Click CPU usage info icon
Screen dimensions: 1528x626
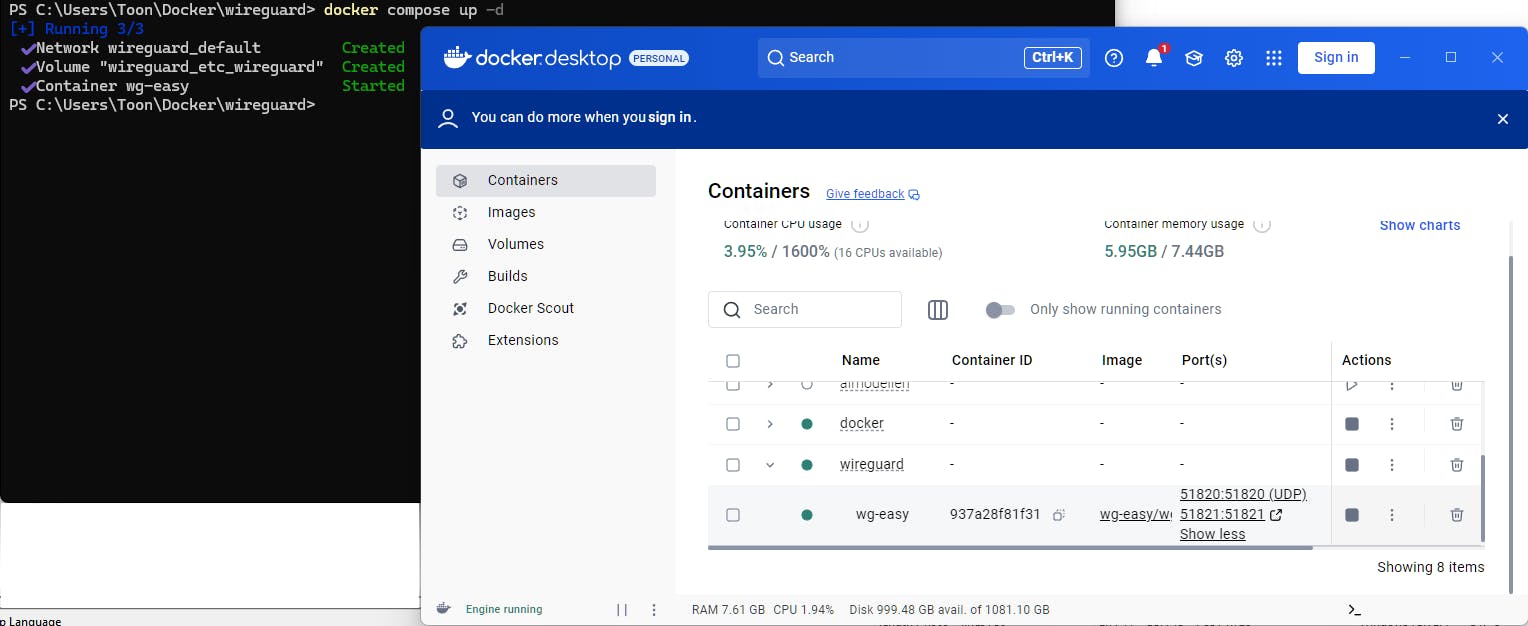tap(859, 224)
